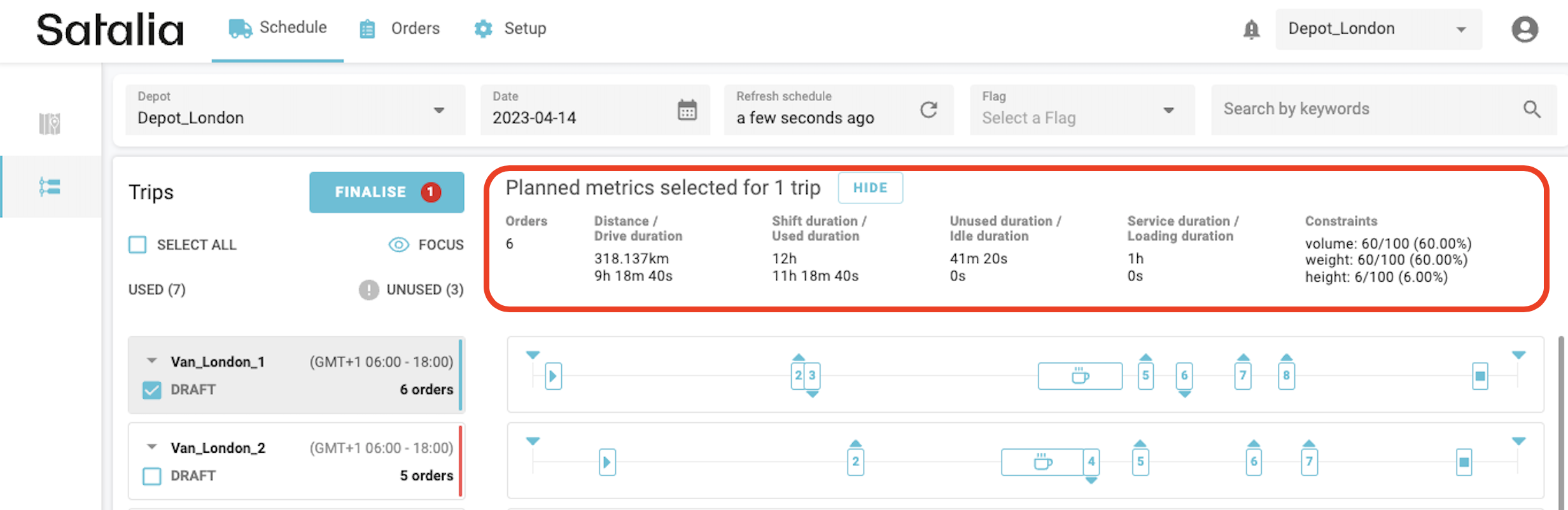Click the search magnifier icon

pyautogui.click(x=1532, y=109)
